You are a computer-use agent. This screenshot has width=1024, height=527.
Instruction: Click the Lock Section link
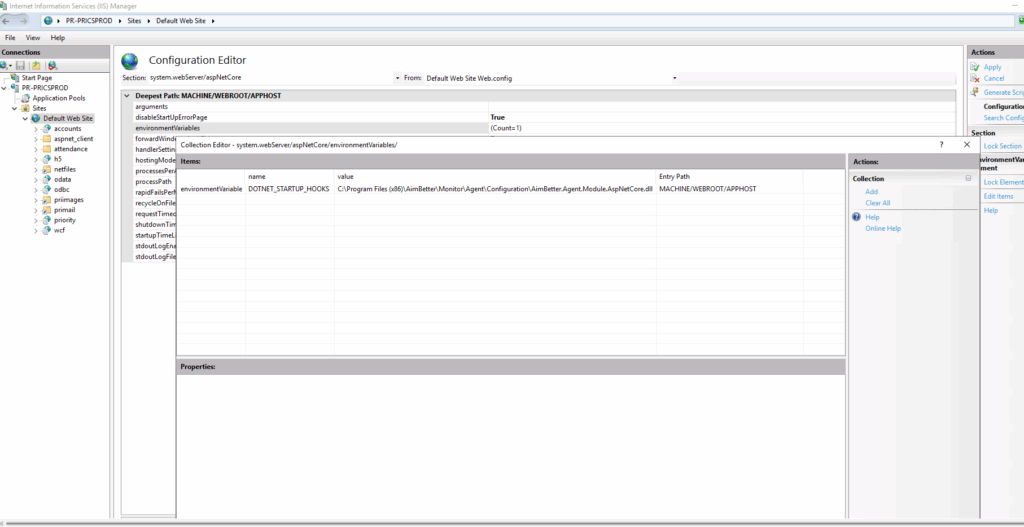(x=1002, y=146)
